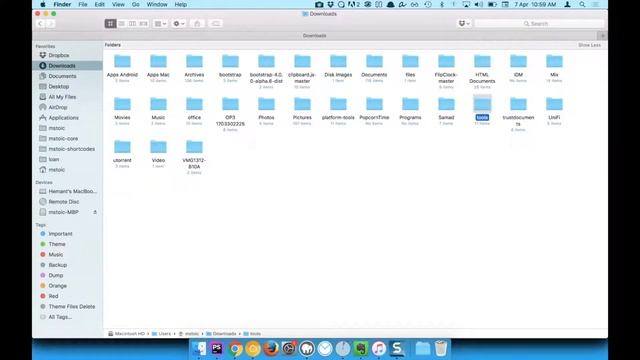Open Documents in the sidebar
This screenshot has height=360, width=640.
click(62, 76)
